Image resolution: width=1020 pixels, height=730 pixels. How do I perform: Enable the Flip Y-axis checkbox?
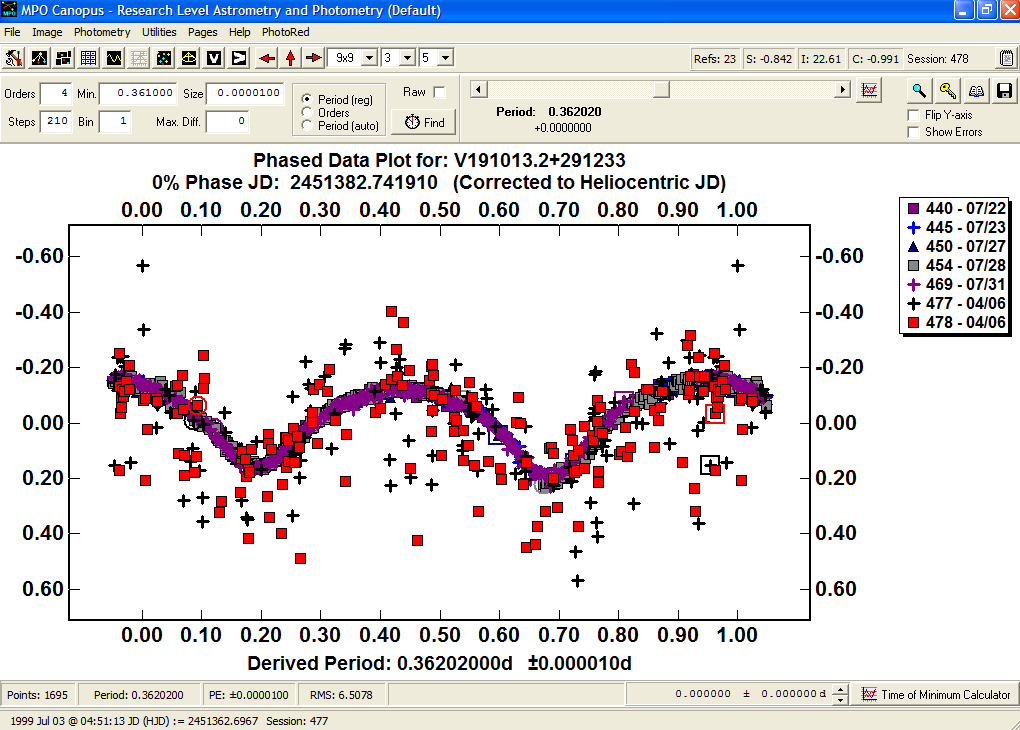click(913, 115)
